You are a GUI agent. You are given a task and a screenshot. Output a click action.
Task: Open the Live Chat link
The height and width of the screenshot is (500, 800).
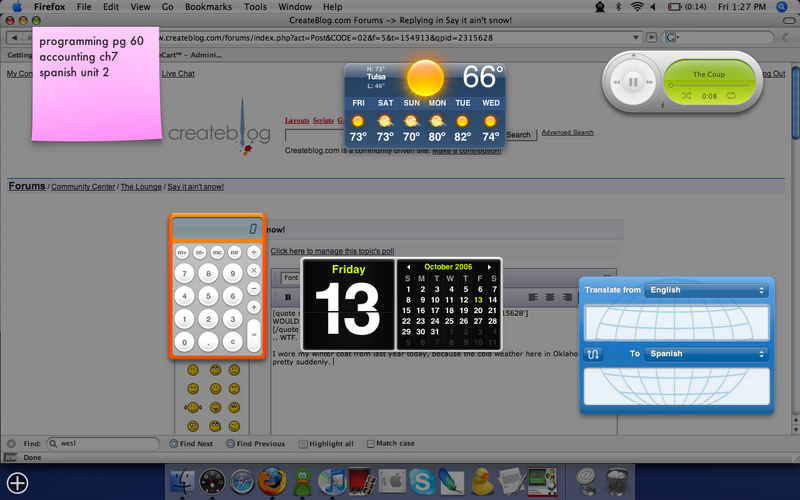point(178,73)
